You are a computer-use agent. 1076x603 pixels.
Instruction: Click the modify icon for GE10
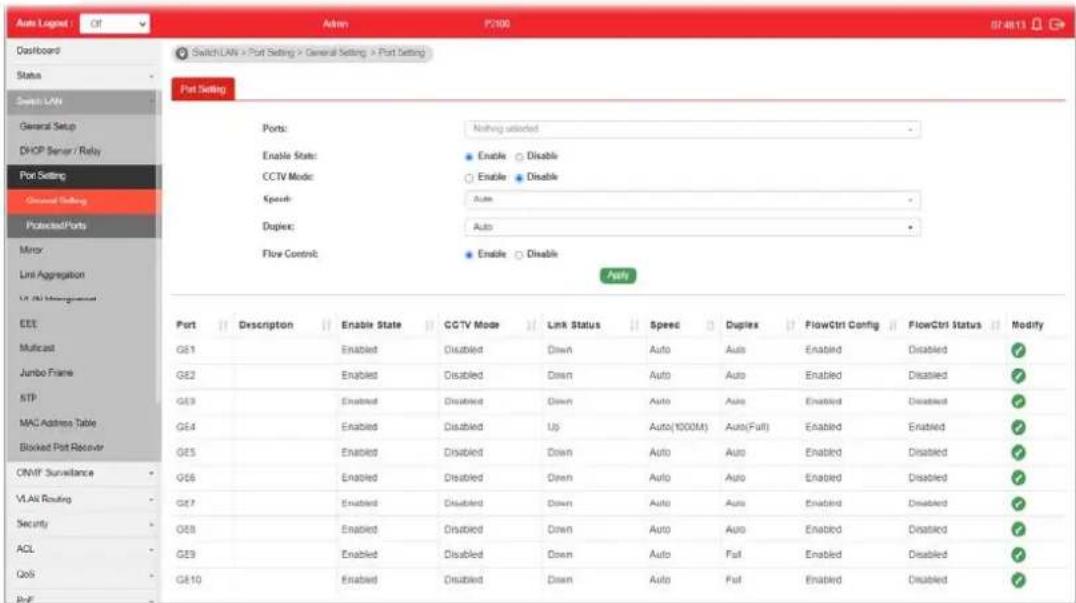pos(1018,580)
